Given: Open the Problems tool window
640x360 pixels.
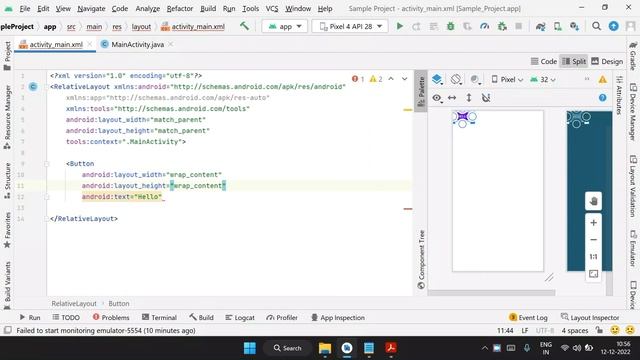Looking at the screenshot, I should coord(111,318).
